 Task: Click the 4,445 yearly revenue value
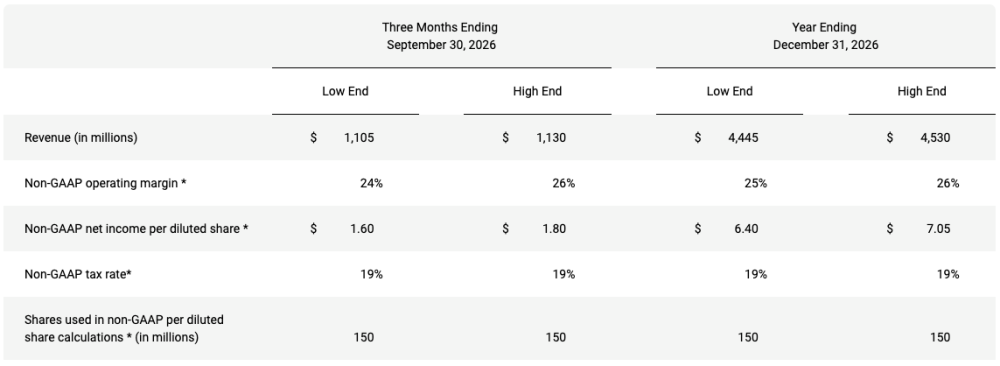[743, 138]
